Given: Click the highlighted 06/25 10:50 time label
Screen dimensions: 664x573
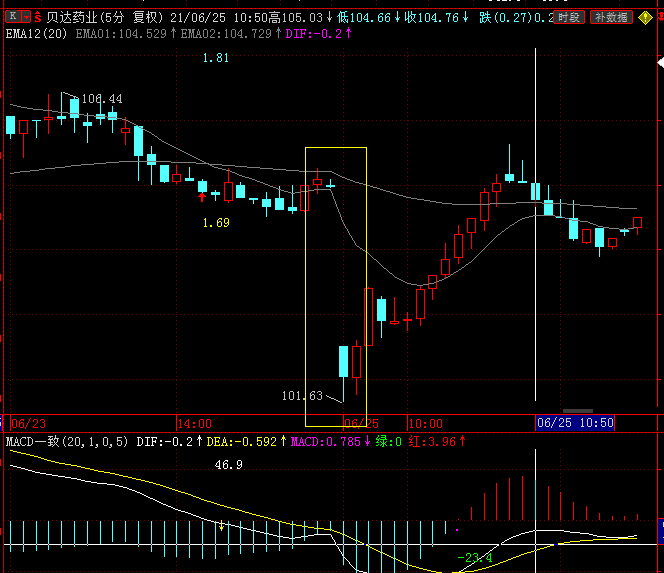Looking at the screenshot, I should (575, 423).
